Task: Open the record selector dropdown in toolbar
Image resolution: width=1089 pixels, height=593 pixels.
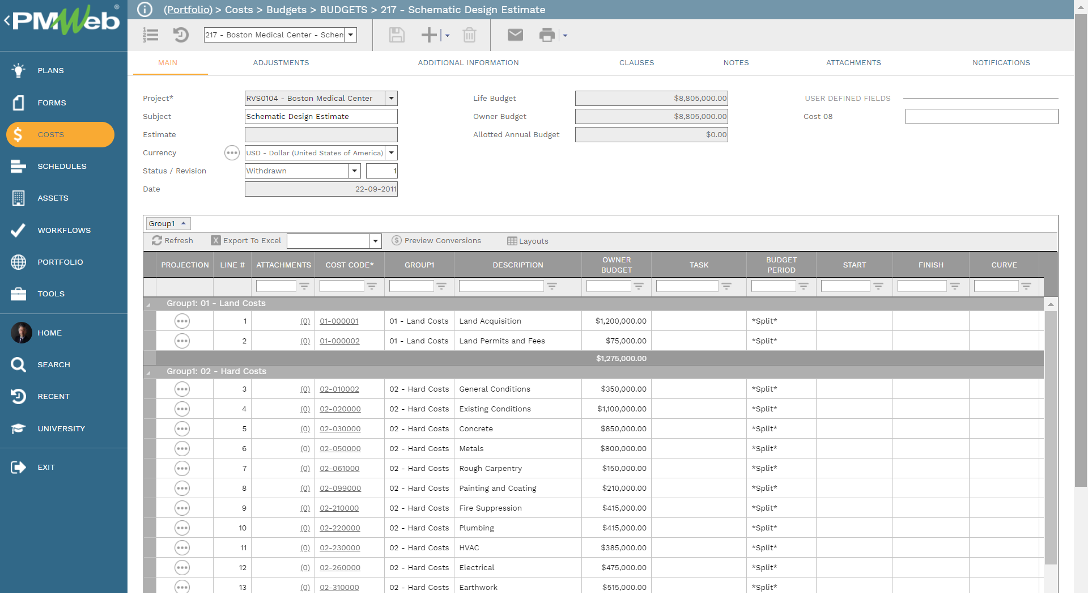Action: [351, 35]
